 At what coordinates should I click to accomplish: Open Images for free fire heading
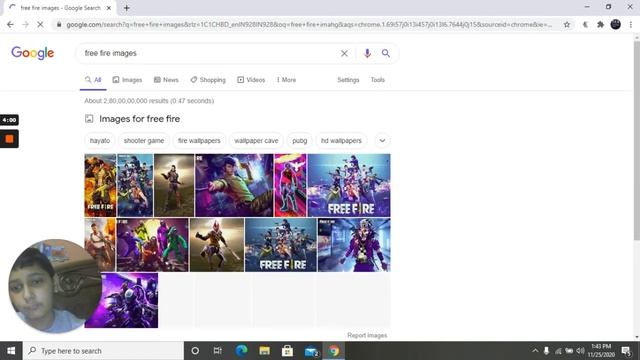point(140,119)
